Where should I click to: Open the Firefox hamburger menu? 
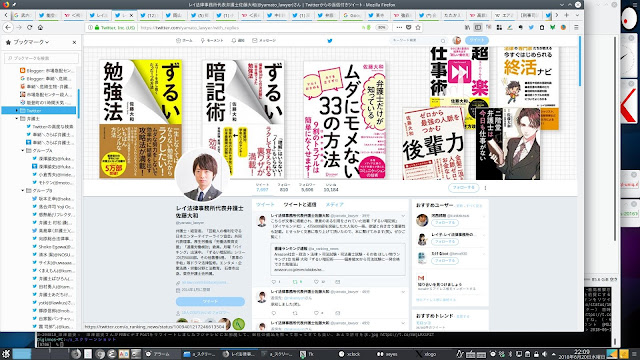point(576,27)
